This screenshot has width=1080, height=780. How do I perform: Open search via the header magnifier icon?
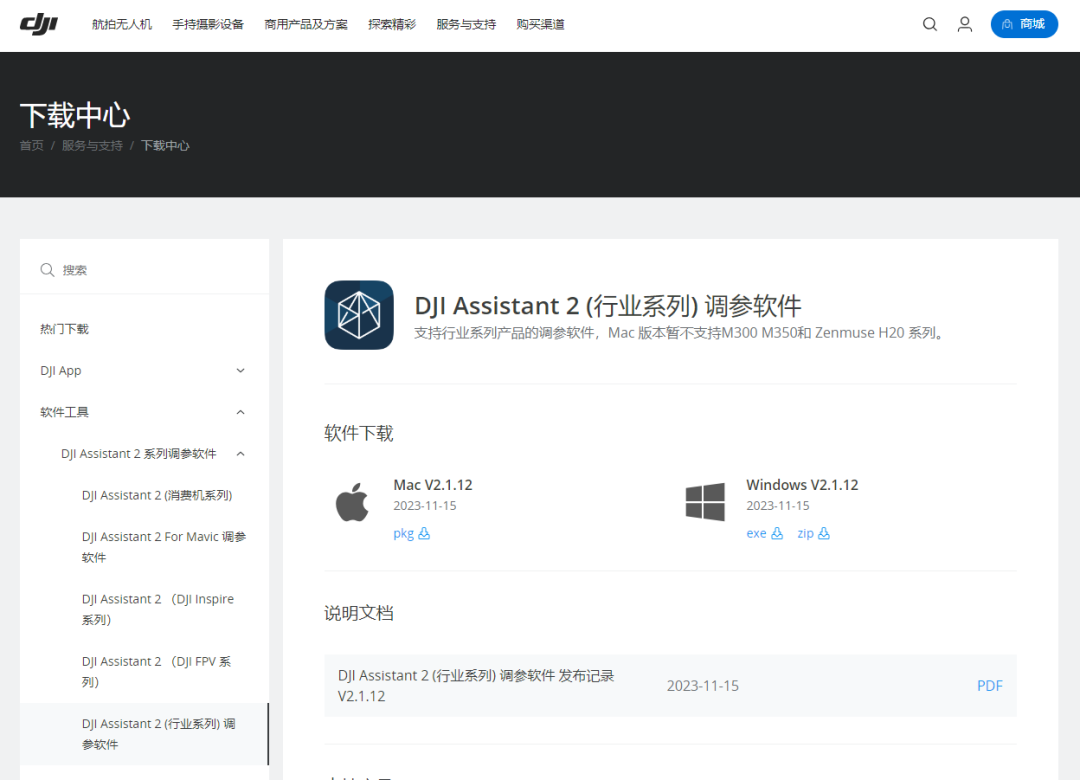930,25
